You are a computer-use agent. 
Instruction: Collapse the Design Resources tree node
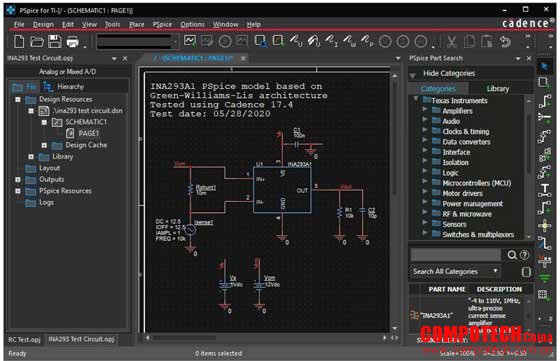coord(18,100)
